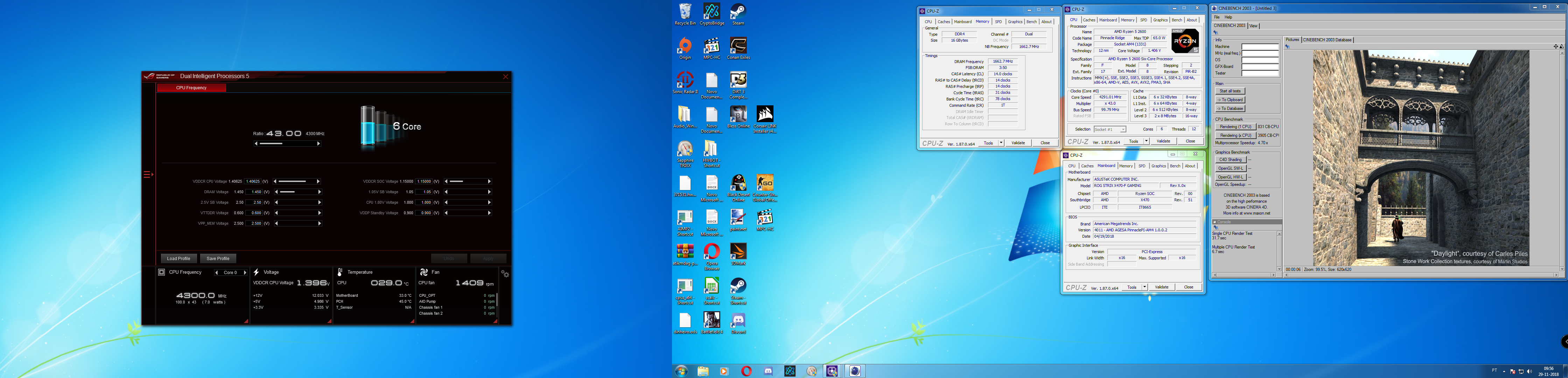Open the Tools dropdown arrow in CPU-Z Mainboard window

click(1144, 287)
